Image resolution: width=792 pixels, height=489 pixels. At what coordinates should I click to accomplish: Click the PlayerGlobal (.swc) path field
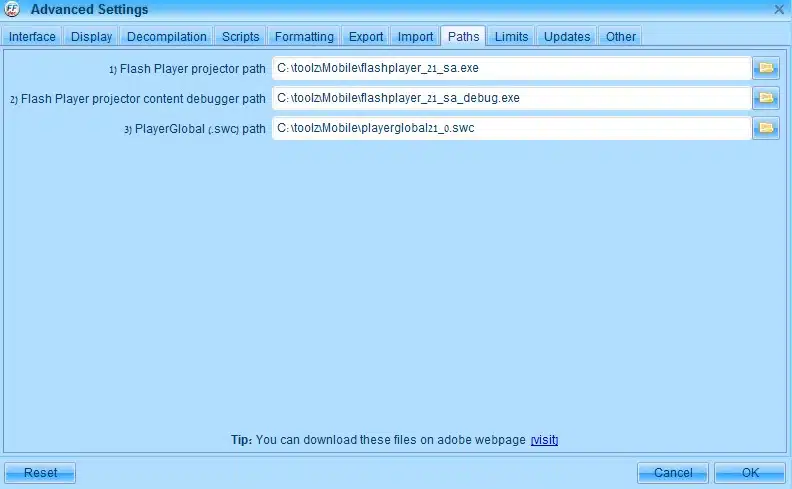pos(510,128)
